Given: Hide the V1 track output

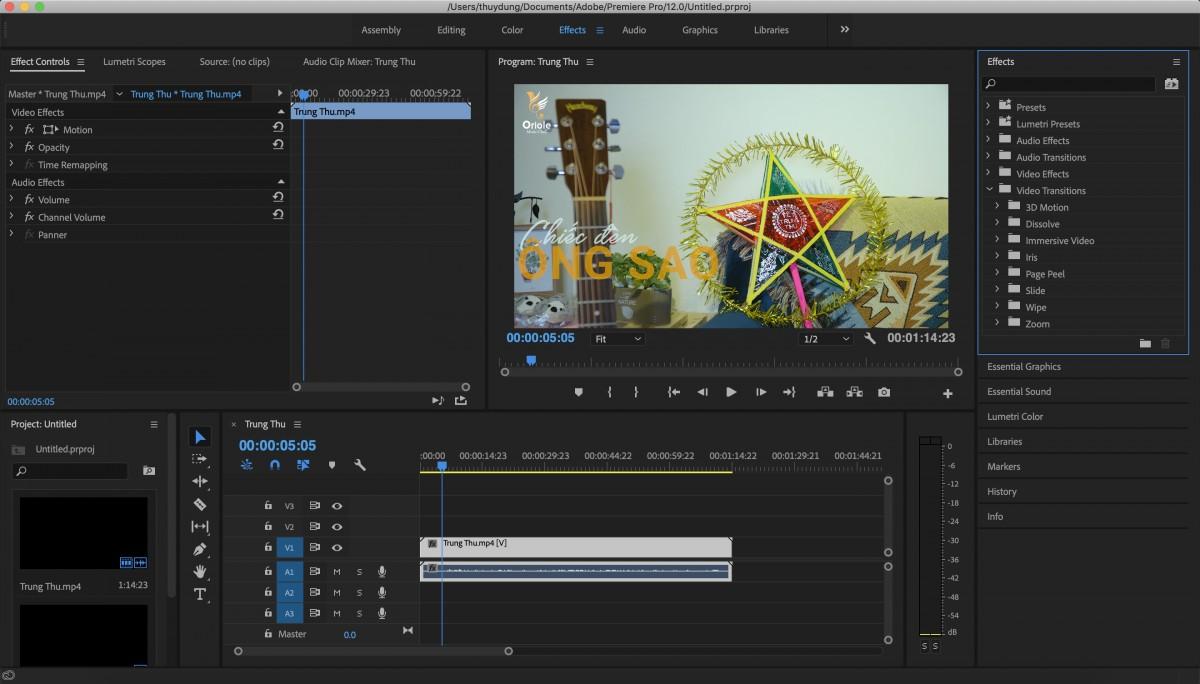Looking at the screenshot, I should [x=337, y=548].
